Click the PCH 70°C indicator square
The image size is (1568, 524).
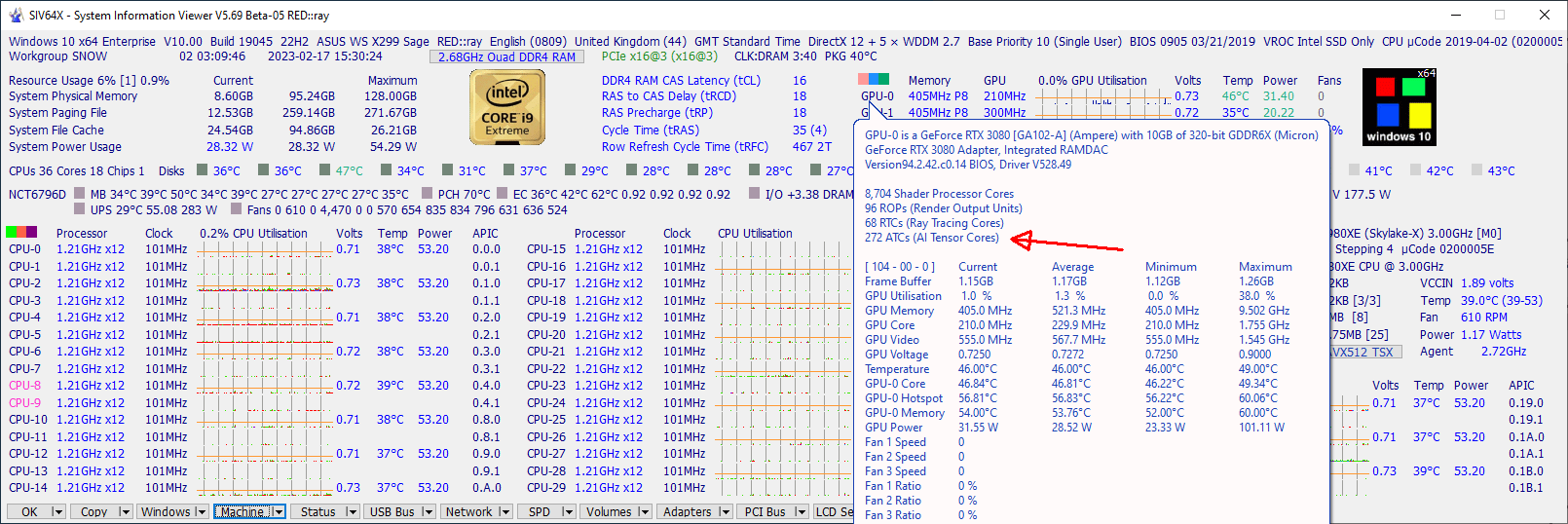pos(426,194)
